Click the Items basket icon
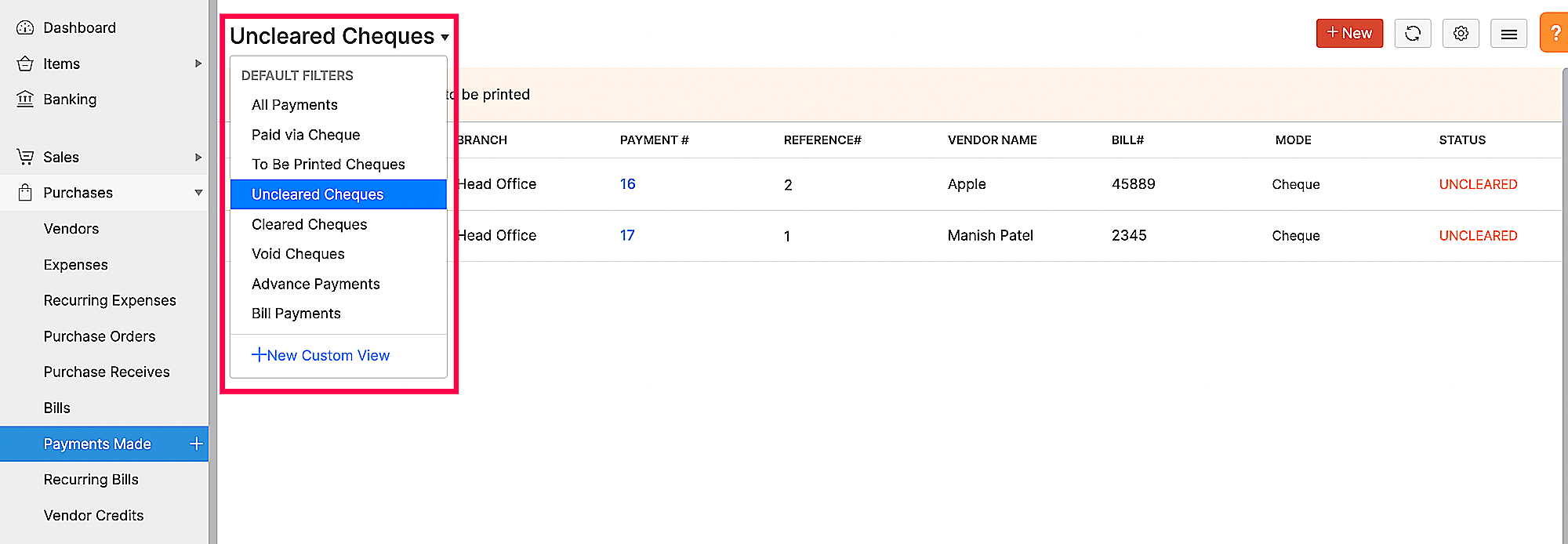 pyautogui.click(x=25, y=63)
